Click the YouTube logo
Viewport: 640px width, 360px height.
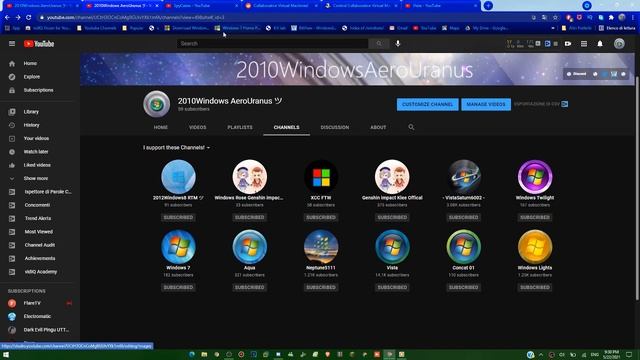click(39, 44)
